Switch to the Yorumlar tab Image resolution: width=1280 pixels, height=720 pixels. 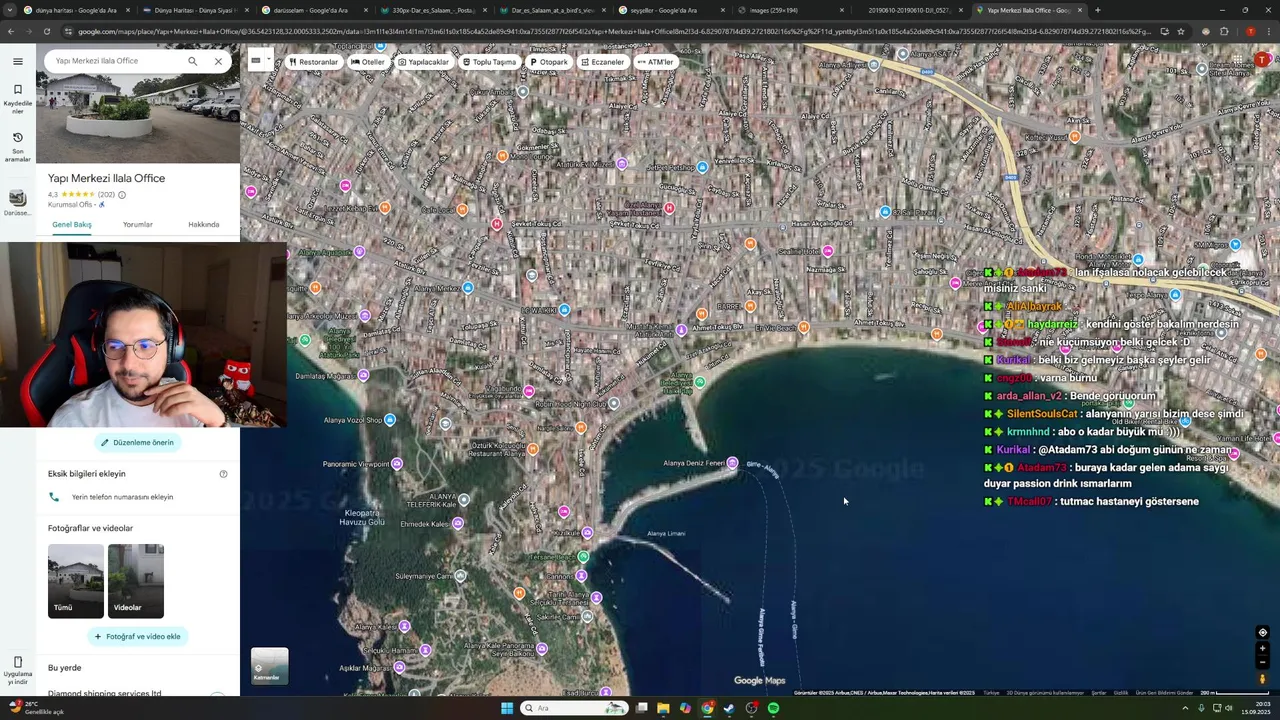click(138, 225)
